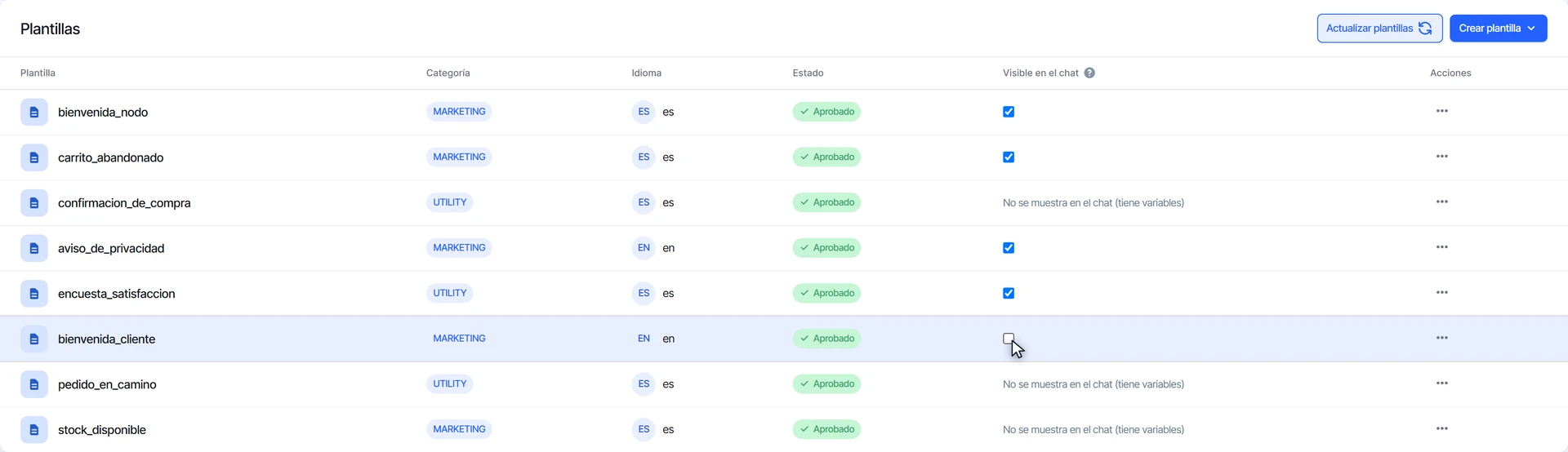Click the Categoría column header

[x=448, y=73]
